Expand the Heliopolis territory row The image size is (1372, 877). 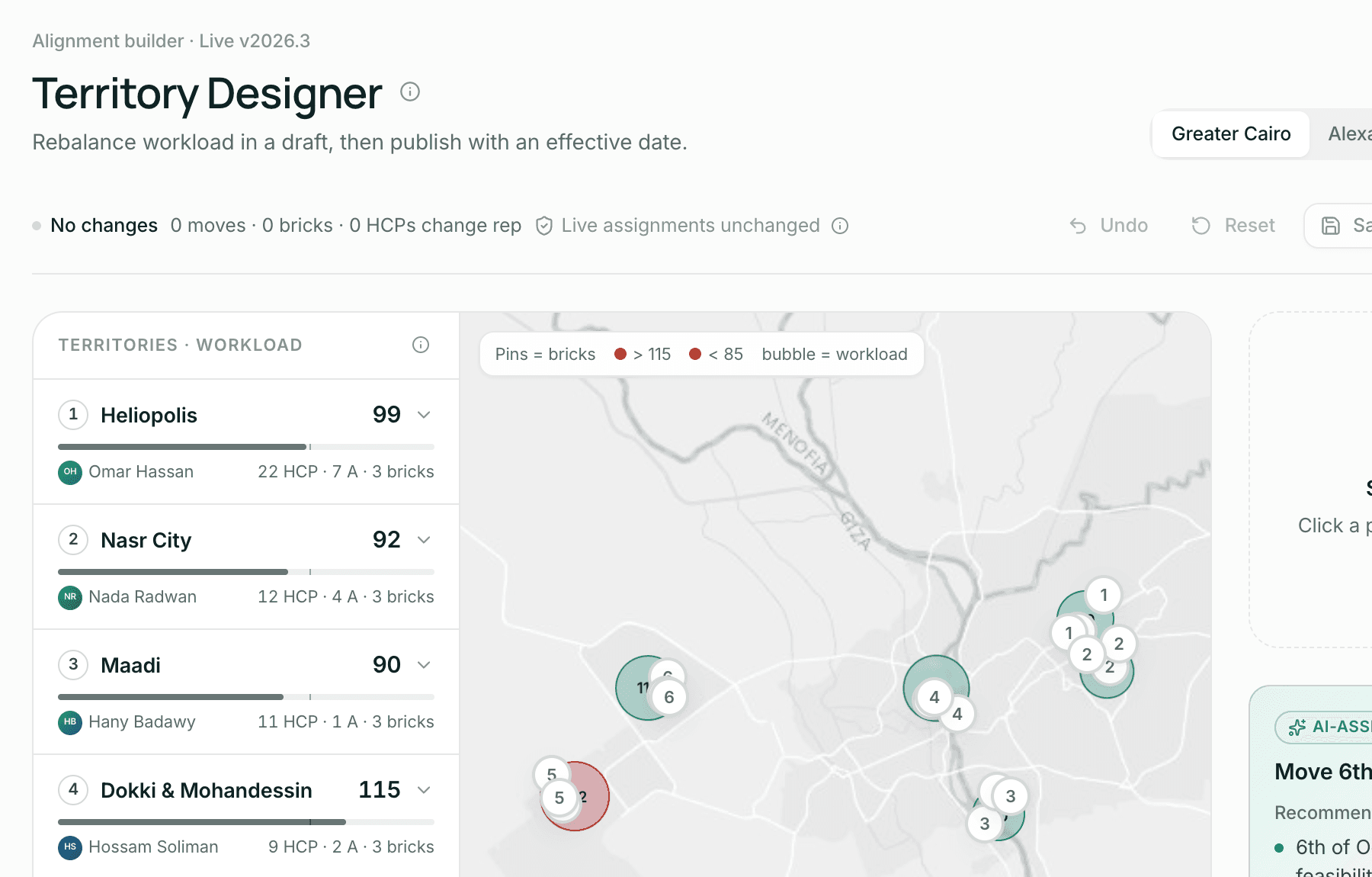[x=425, y=415]
